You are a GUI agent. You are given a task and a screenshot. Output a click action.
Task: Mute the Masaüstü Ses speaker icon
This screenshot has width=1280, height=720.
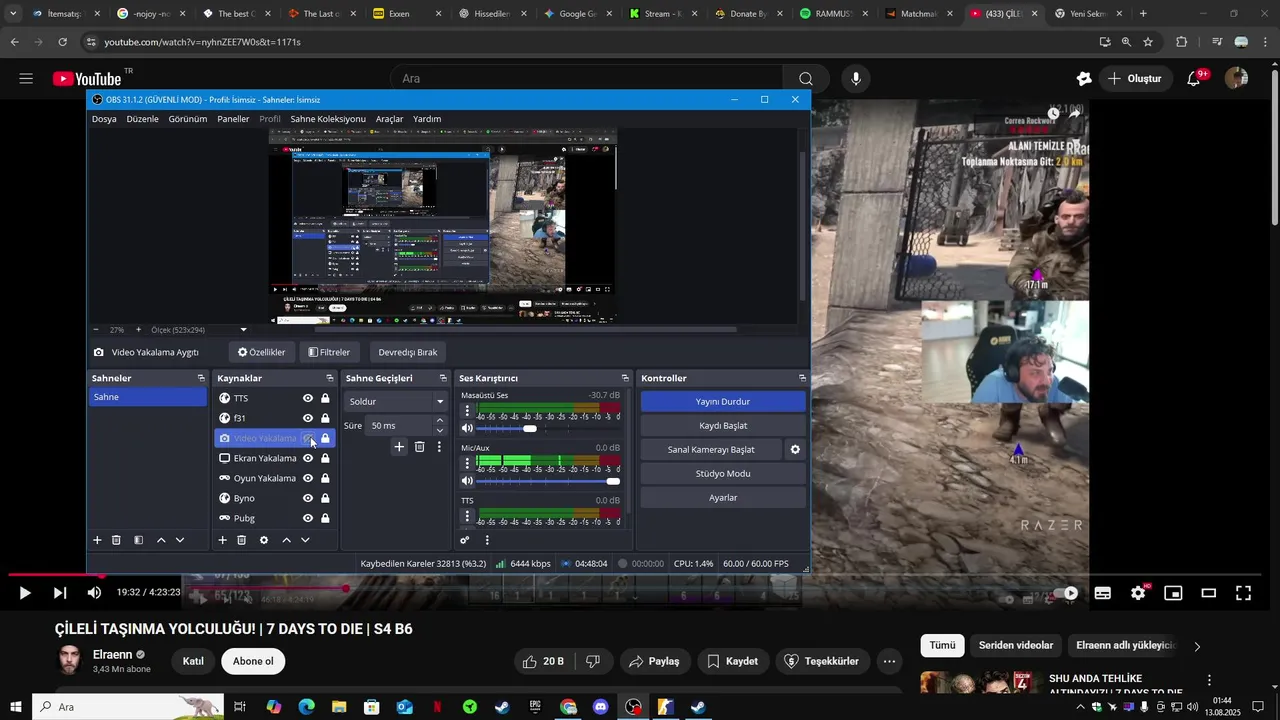[x=467, y=428]
